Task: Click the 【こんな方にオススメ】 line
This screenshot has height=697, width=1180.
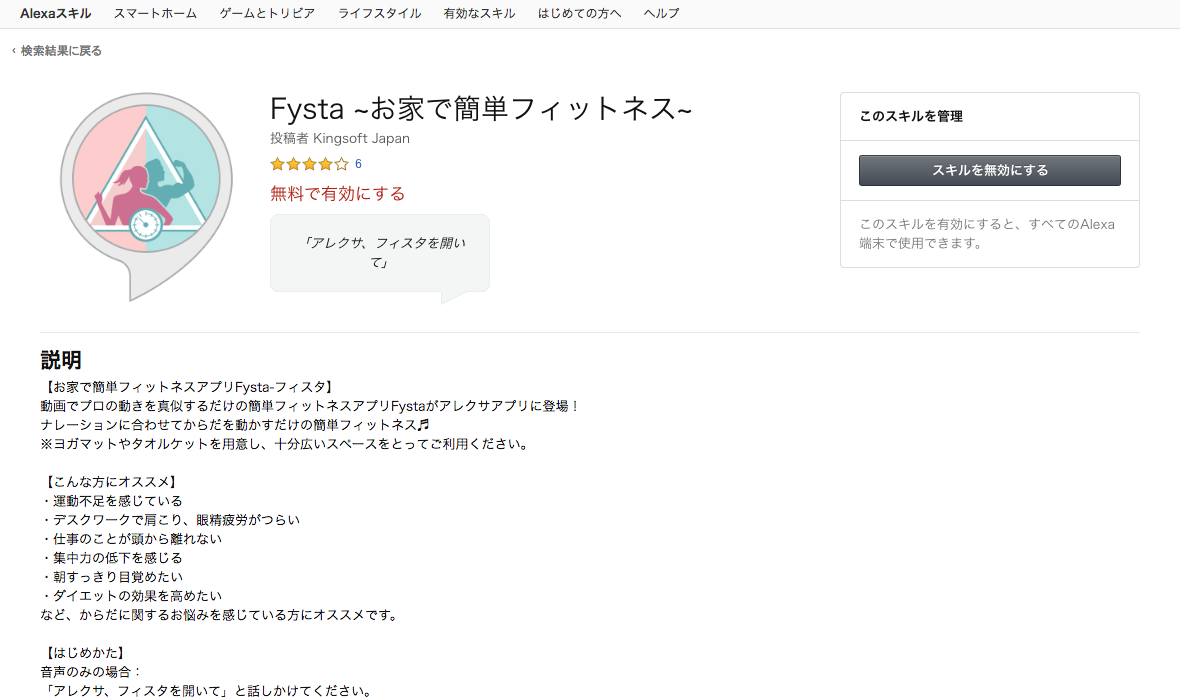Action: click(111, 482)
